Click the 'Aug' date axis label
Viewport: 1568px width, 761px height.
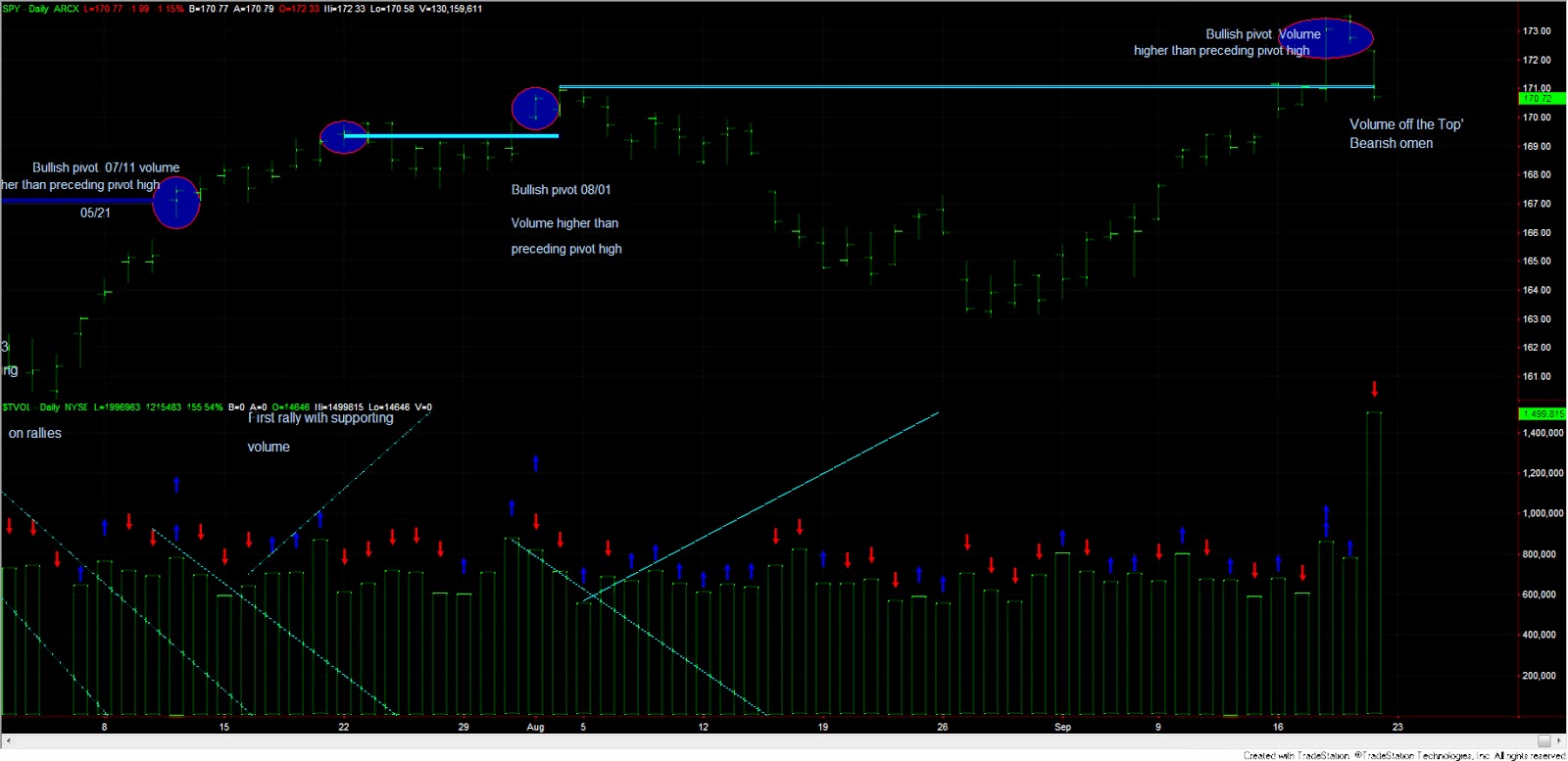point(535,728)
